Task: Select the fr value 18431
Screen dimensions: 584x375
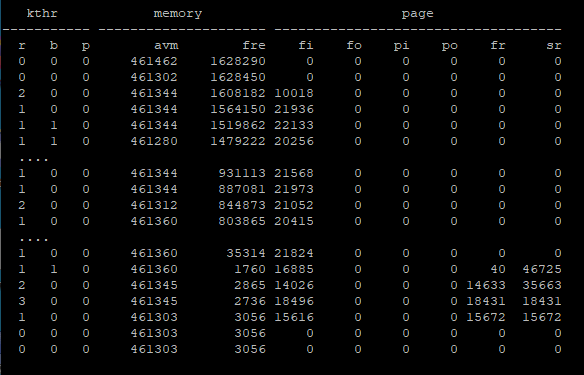Action: (486, 302)
